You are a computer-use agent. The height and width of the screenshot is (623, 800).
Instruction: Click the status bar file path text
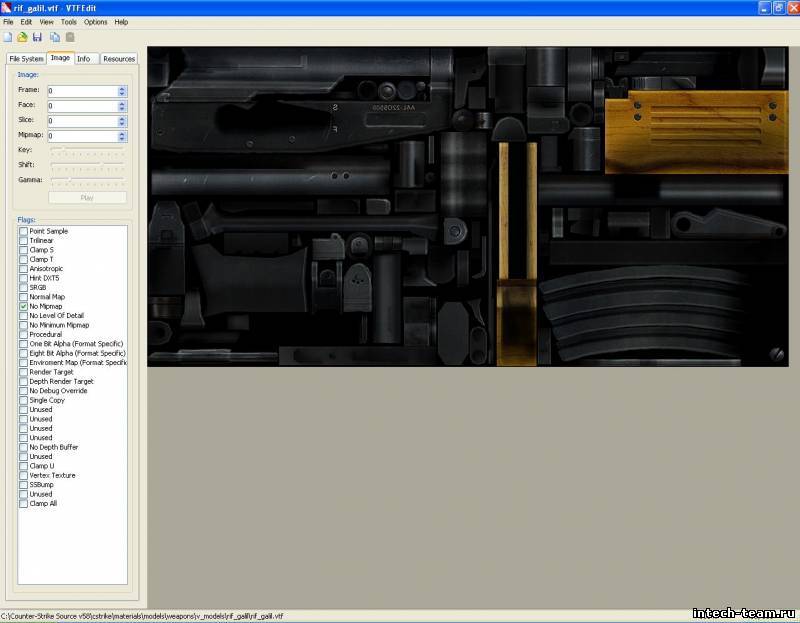tap(142, 616)
